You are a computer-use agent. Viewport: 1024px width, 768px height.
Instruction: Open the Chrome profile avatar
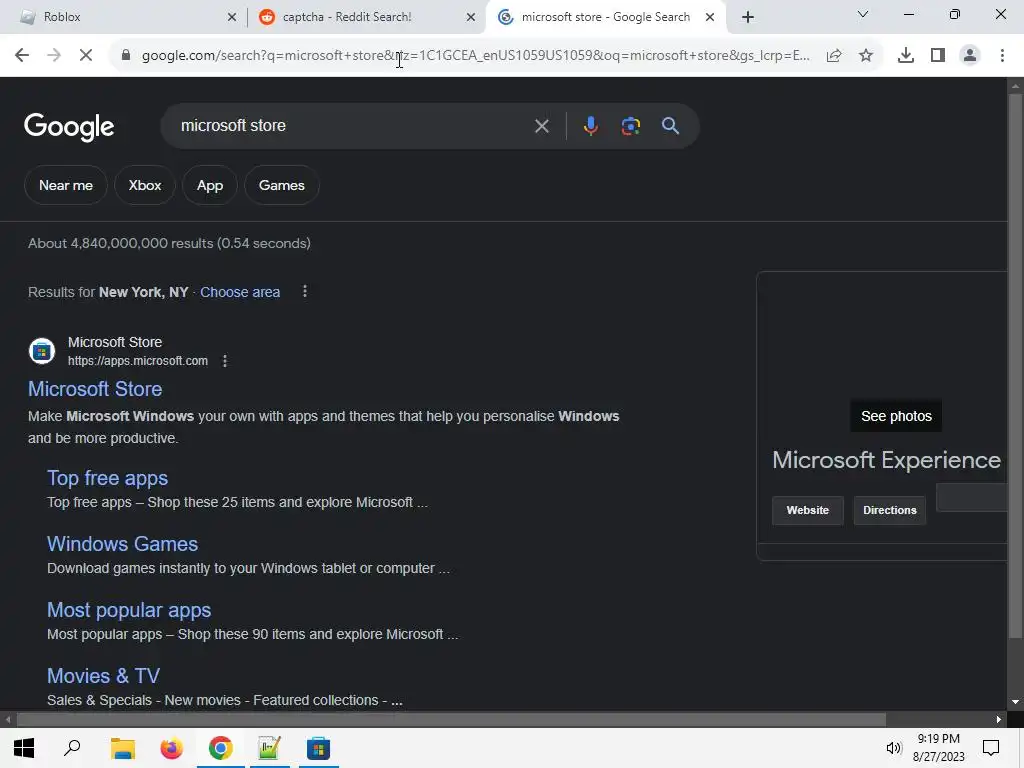(x=970, y=56)
